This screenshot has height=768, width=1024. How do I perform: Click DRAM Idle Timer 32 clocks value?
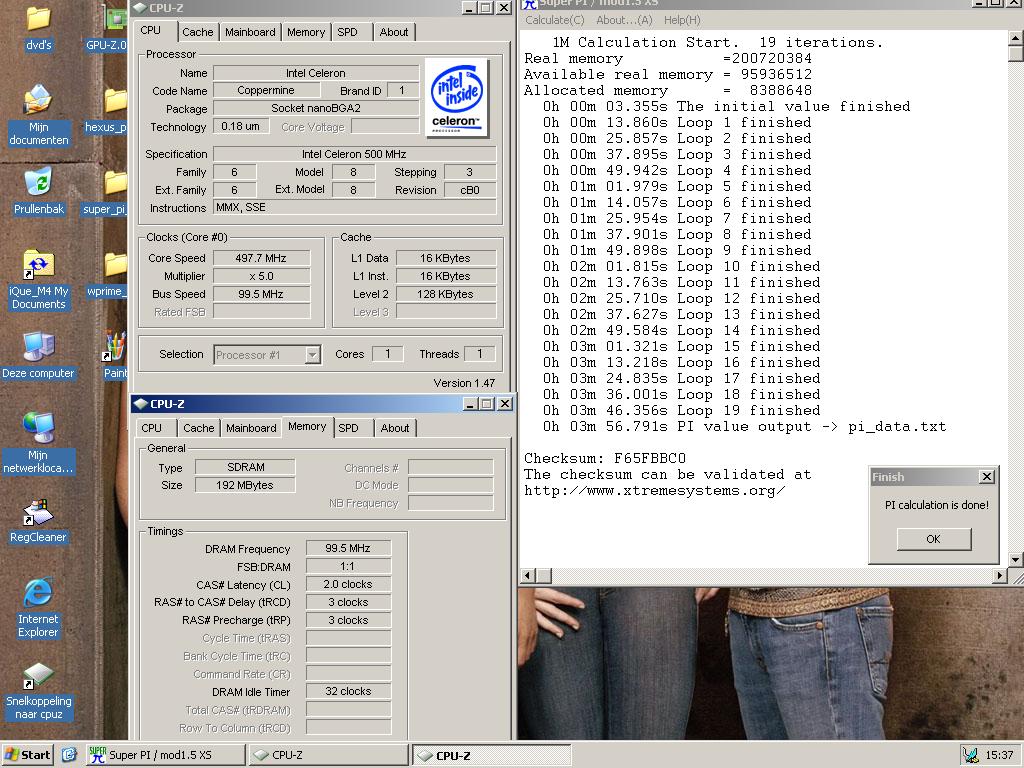click(348, 692)
